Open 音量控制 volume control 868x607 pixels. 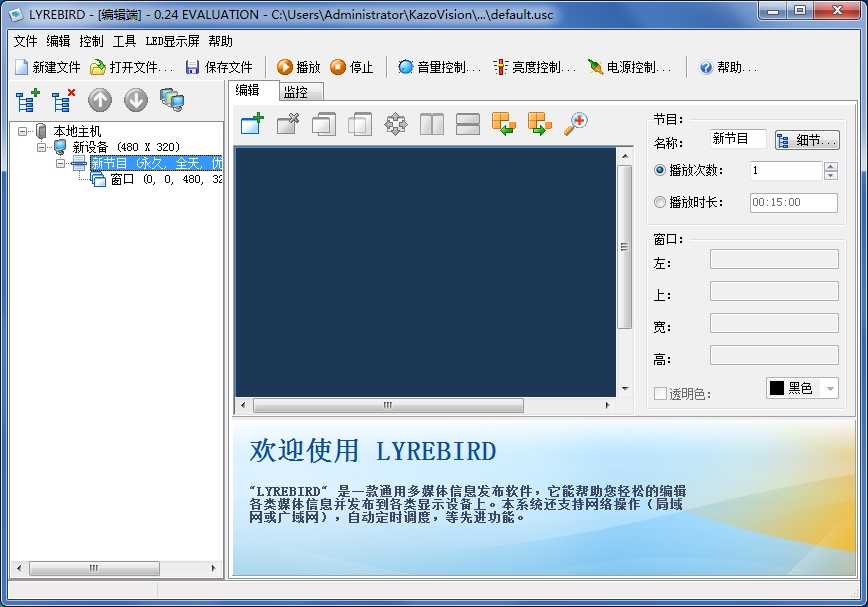440,68
